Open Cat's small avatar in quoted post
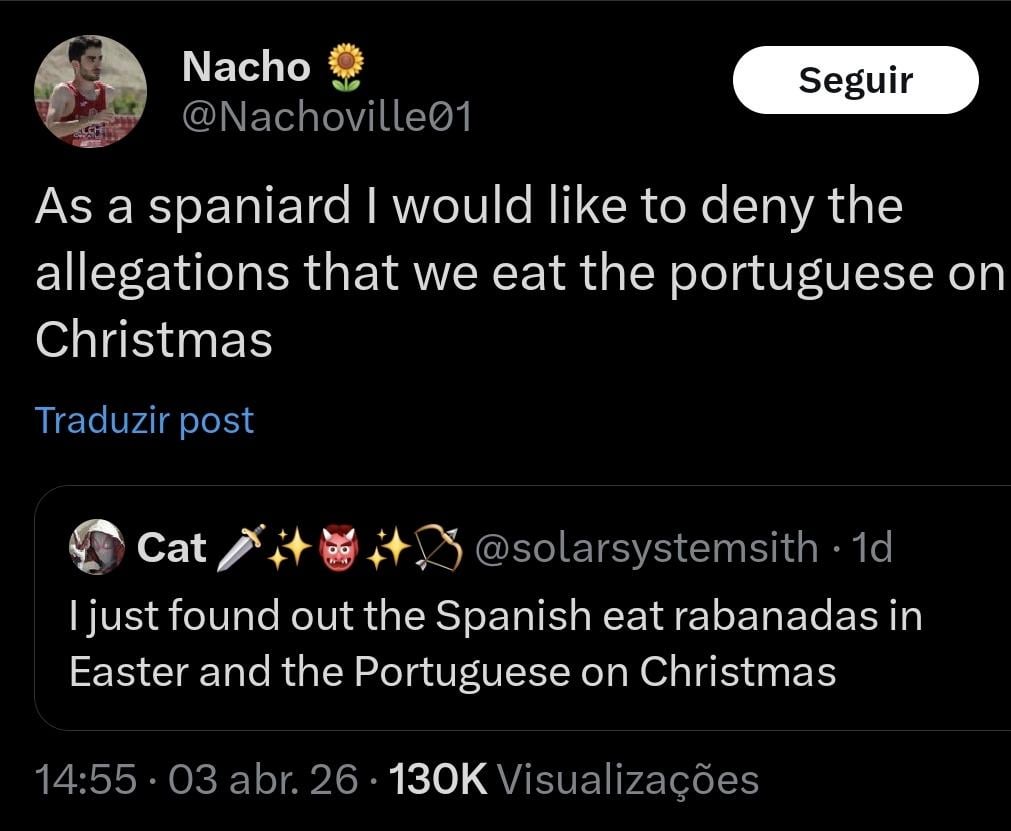1011x831 pixels. pos(96,548)
